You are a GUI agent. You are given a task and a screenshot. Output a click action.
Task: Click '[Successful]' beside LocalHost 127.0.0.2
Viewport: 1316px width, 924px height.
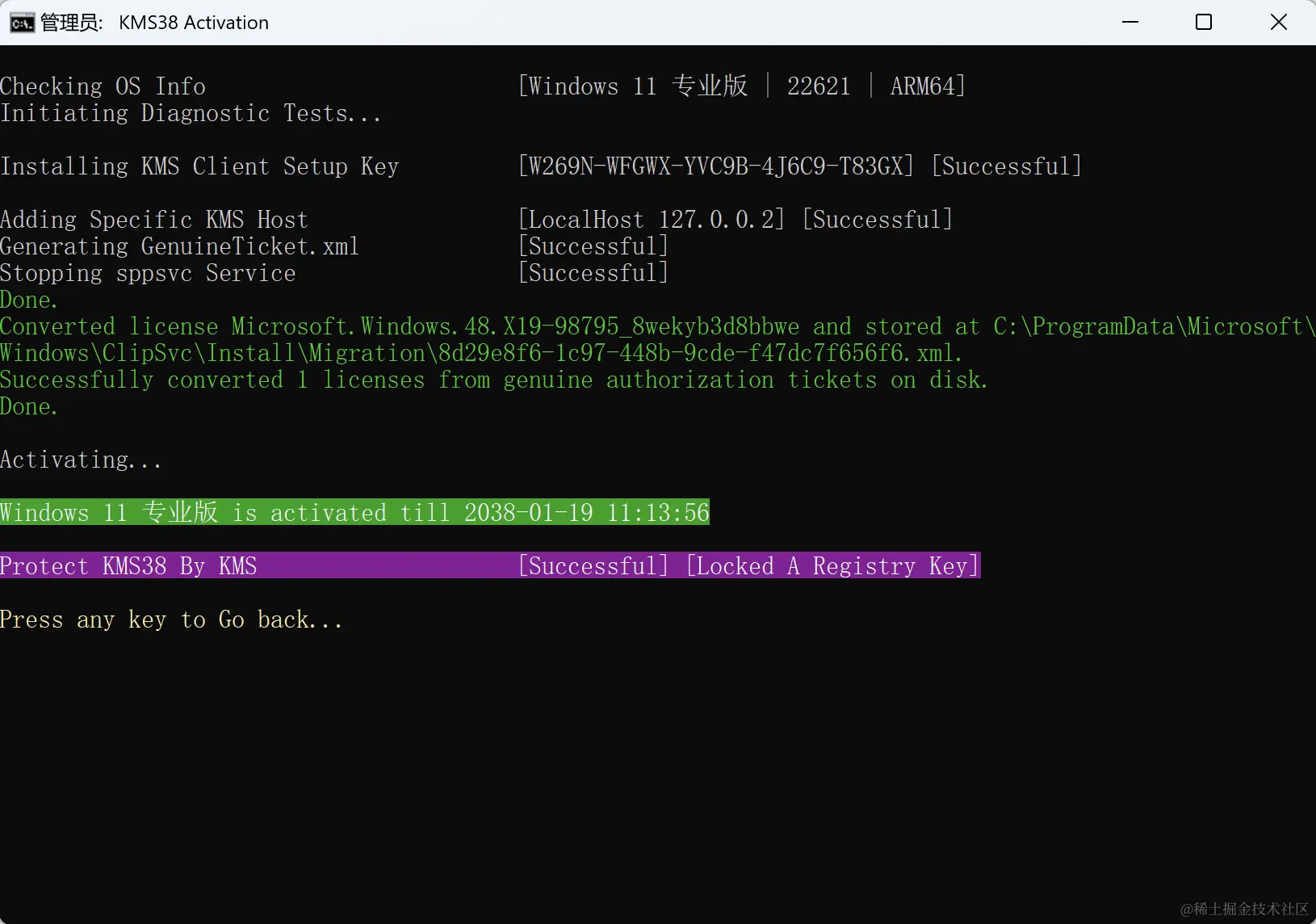(x=877, y=220)
